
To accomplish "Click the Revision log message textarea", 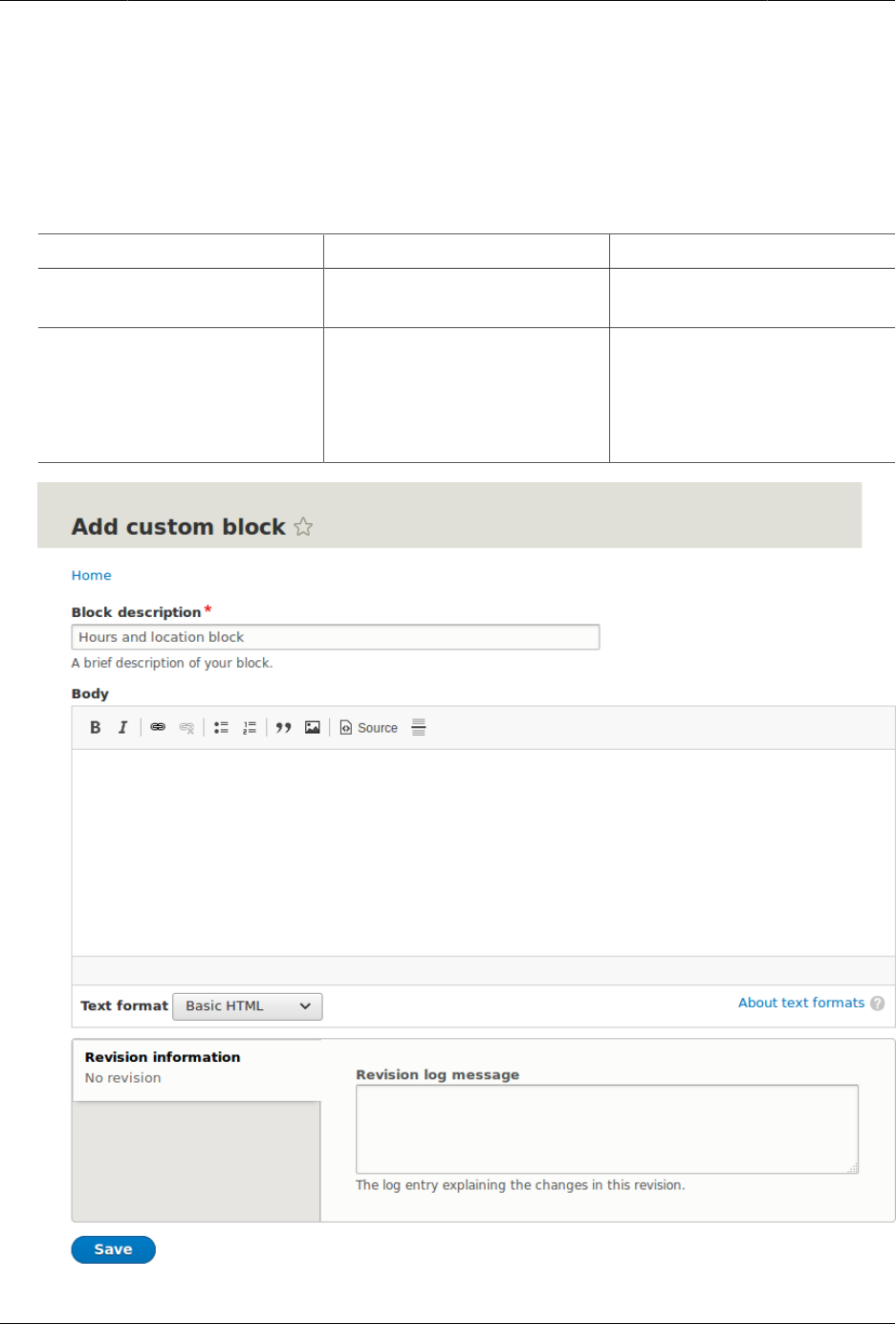I will point(606,1129).
